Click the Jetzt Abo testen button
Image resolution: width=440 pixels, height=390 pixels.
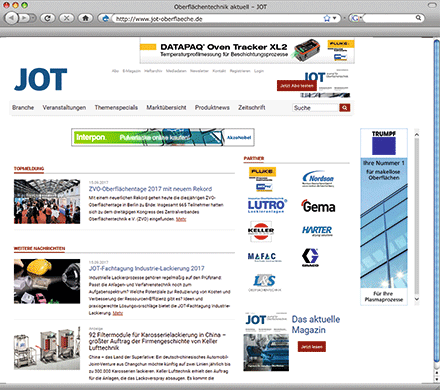pyautogui.click(x=297, y=86)
